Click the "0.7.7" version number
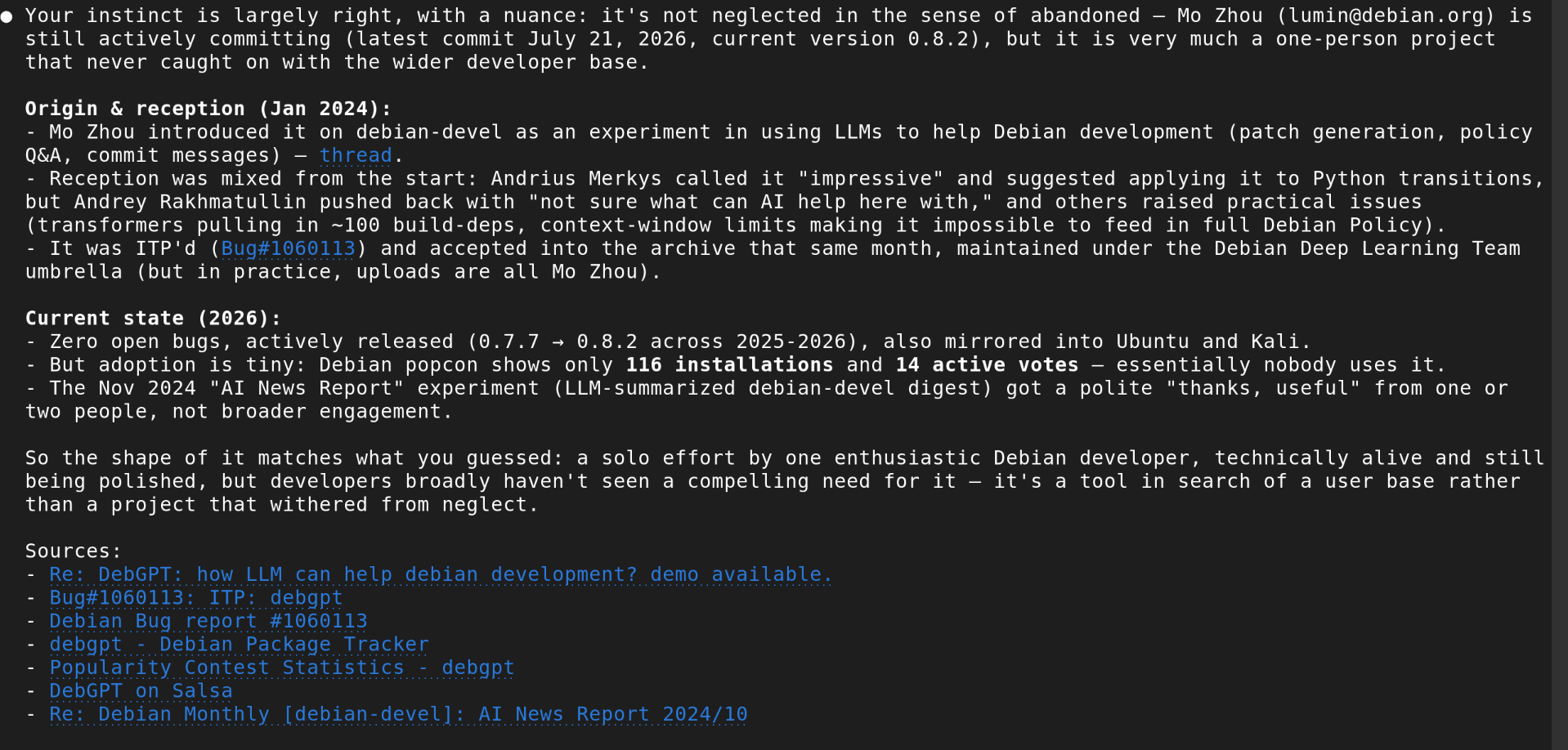 [x=509, y=342]
